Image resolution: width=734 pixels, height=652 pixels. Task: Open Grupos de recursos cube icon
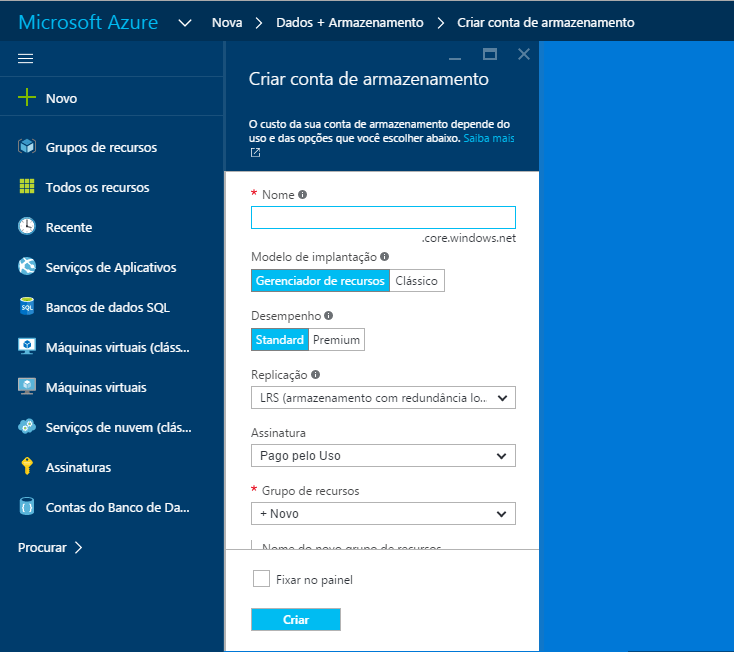pyautogui.click(x=27, y=147)
